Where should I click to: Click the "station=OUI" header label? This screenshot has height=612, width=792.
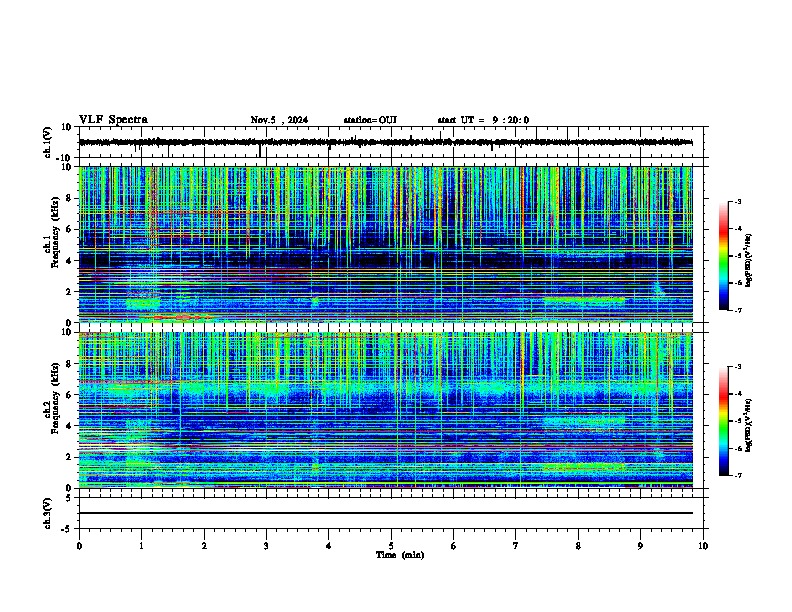pyautogui.click(x=370, y=120)
